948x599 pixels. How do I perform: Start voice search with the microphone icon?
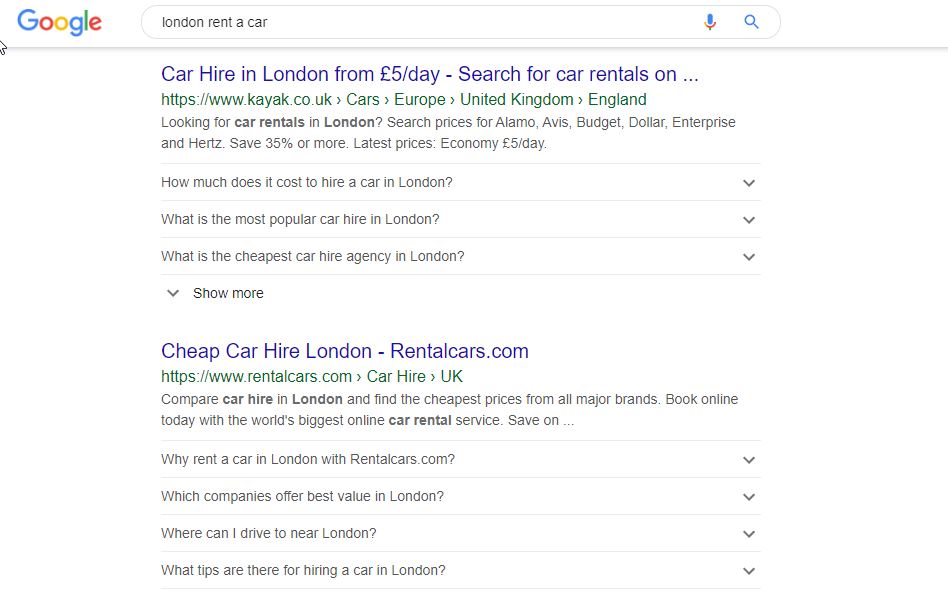[x=710, y=22]
